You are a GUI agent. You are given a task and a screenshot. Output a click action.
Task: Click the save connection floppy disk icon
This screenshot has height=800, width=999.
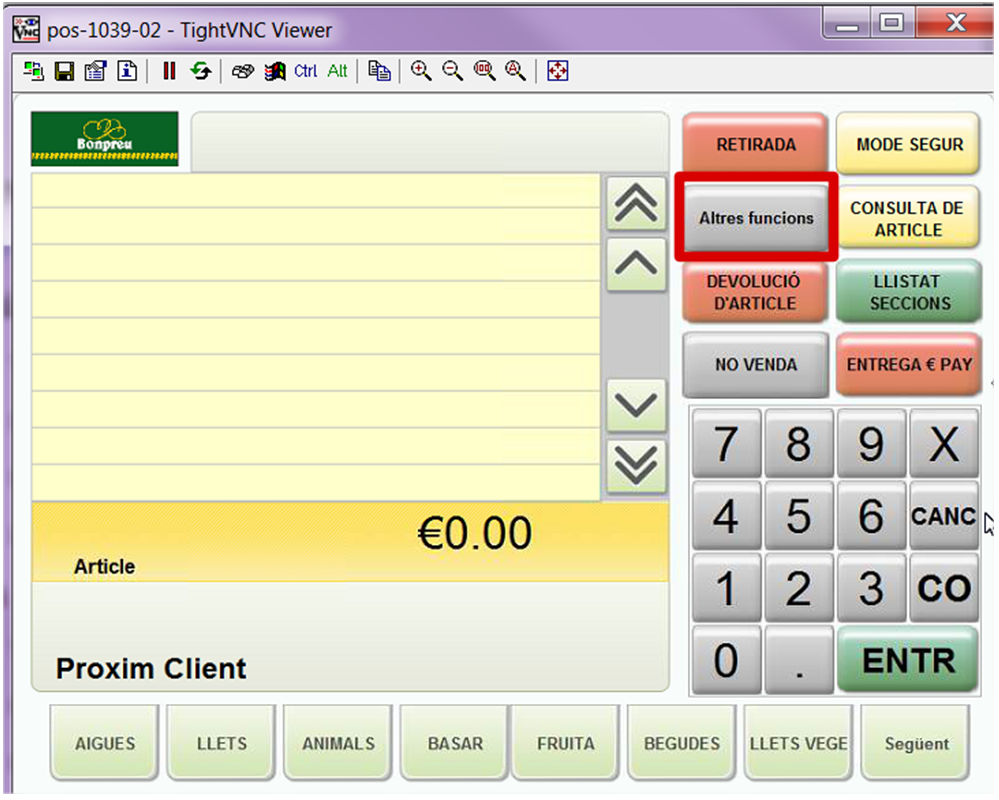64,71
